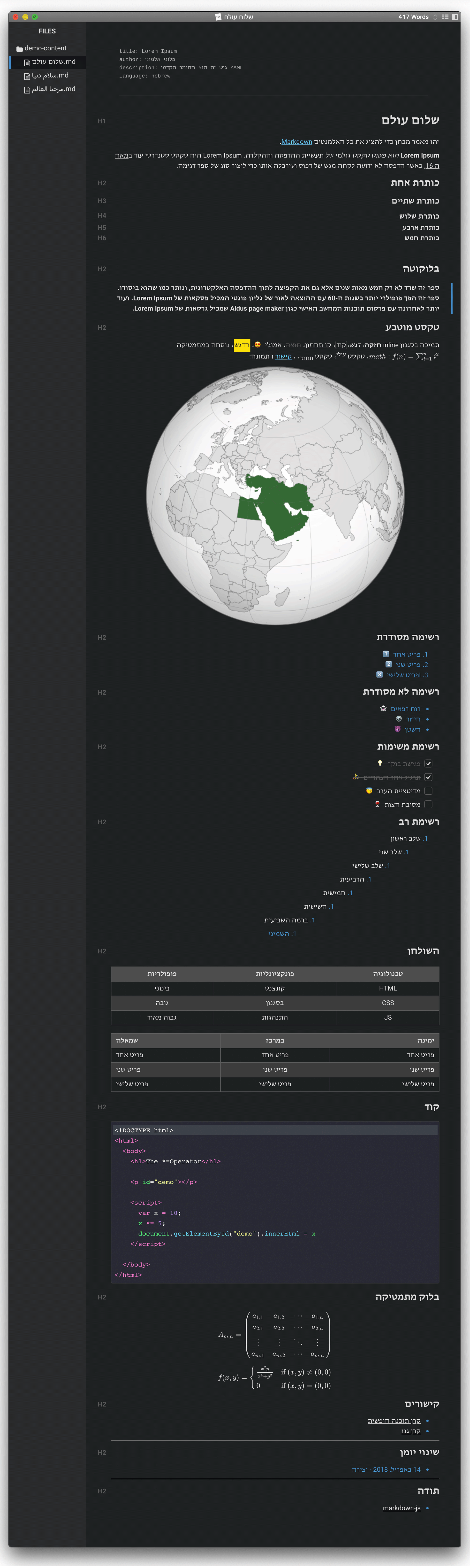Click the JS table cell
This screenshot has width=470, height=1568.
[x=388, y=1018]
